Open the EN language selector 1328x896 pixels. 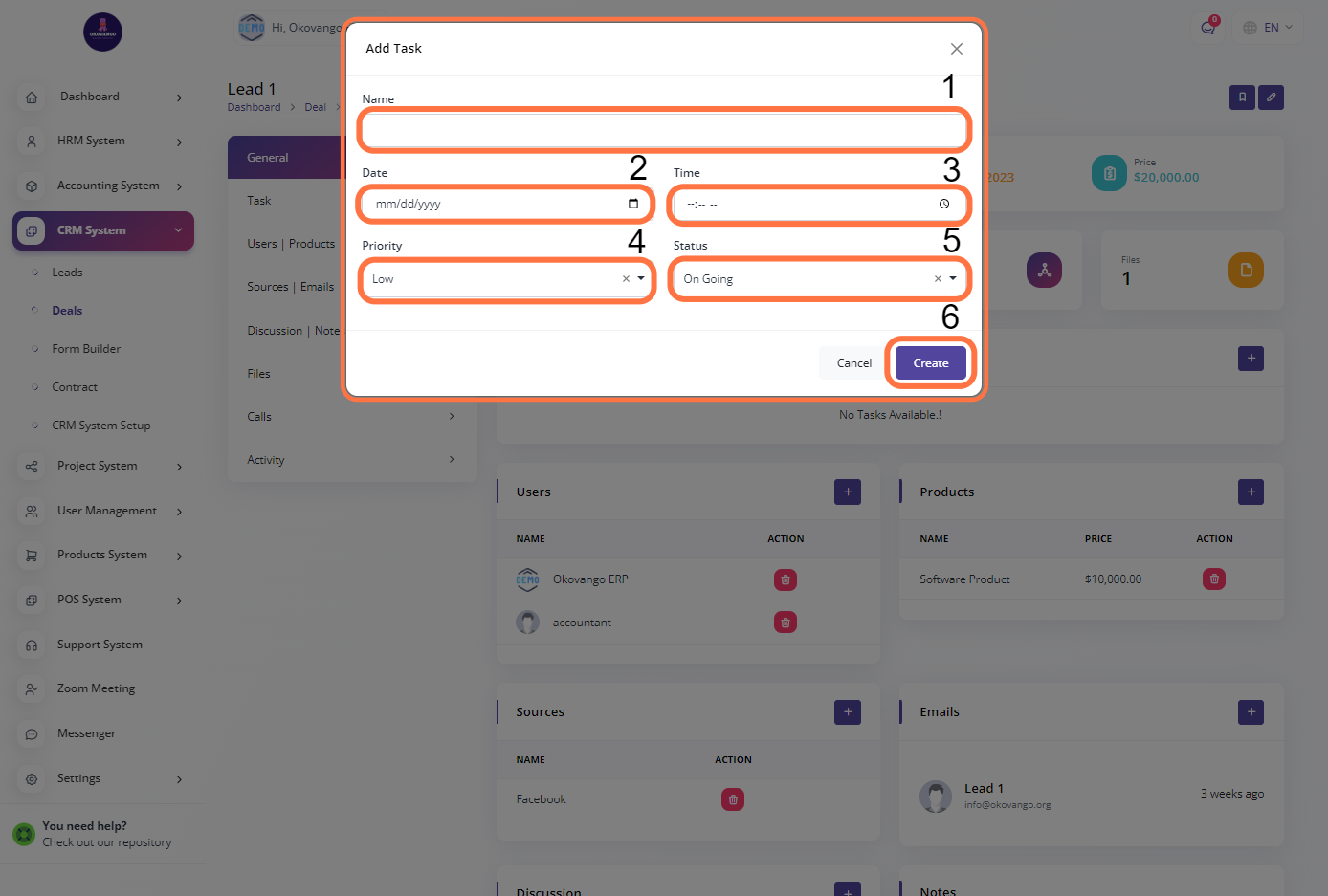coord(1268,28)
